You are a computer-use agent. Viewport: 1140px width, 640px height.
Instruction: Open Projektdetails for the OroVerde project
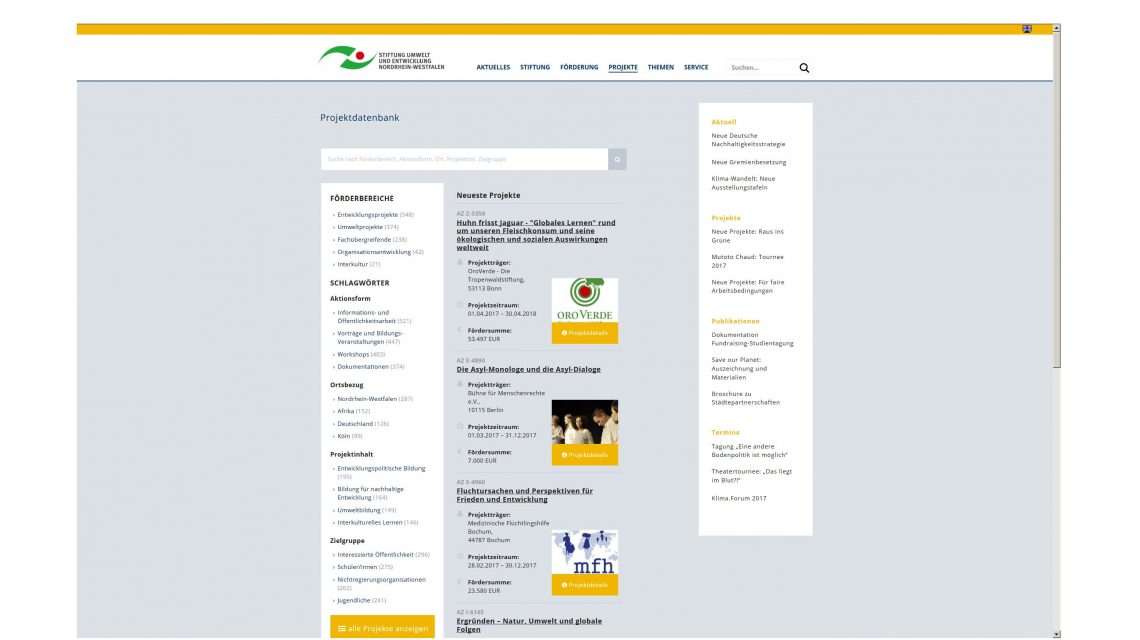(585, 333)
